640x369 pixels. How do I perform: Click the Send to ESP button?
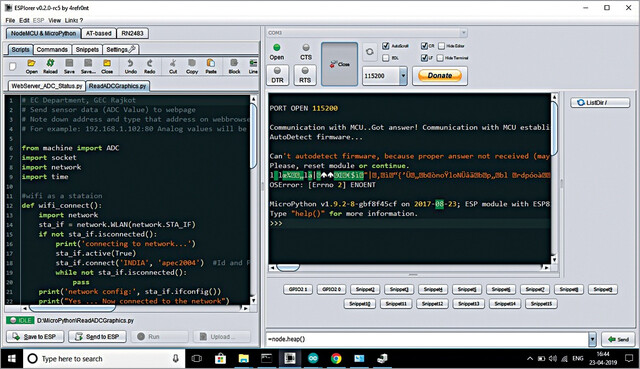[98, 337]
